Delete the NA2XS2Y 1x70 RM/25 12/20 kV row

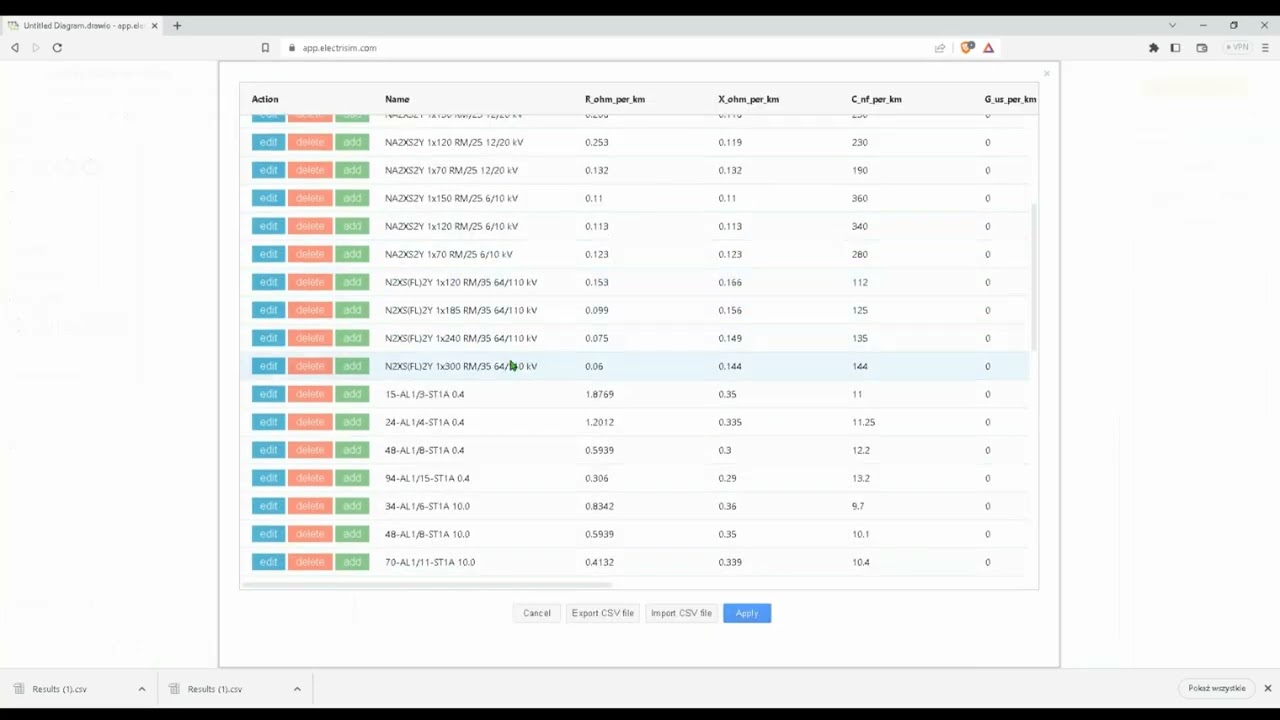(310, 170)
